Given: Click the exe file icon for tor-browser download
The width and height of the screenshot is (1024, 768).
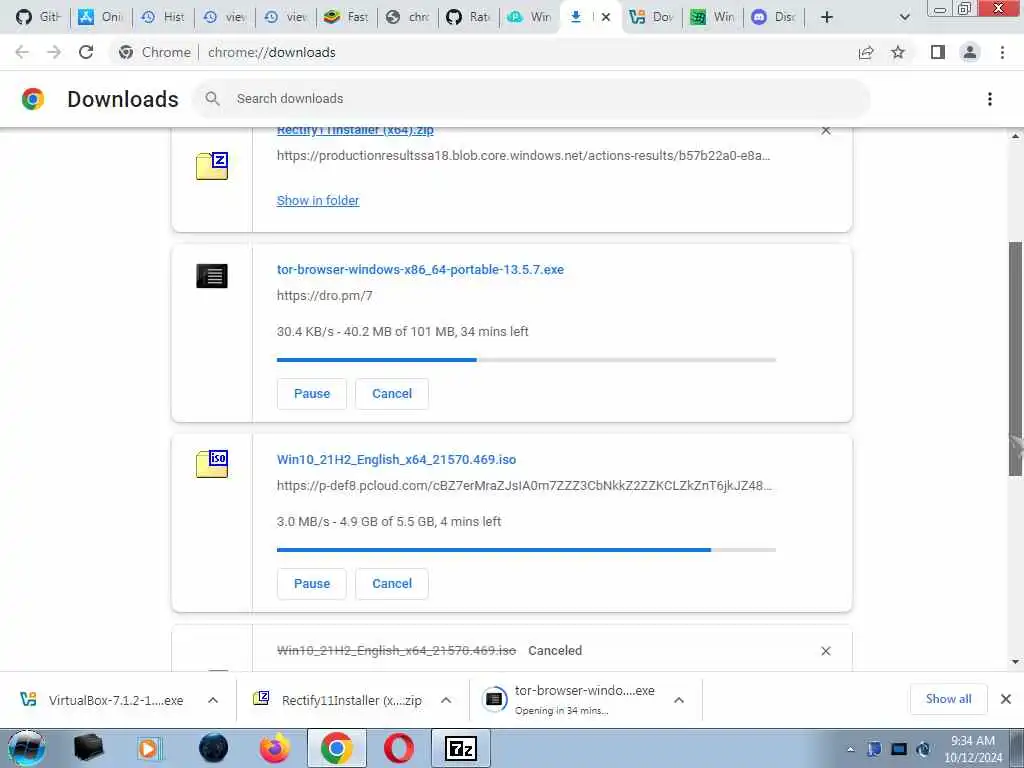Looking at the screenshot, I should [212, 276].
